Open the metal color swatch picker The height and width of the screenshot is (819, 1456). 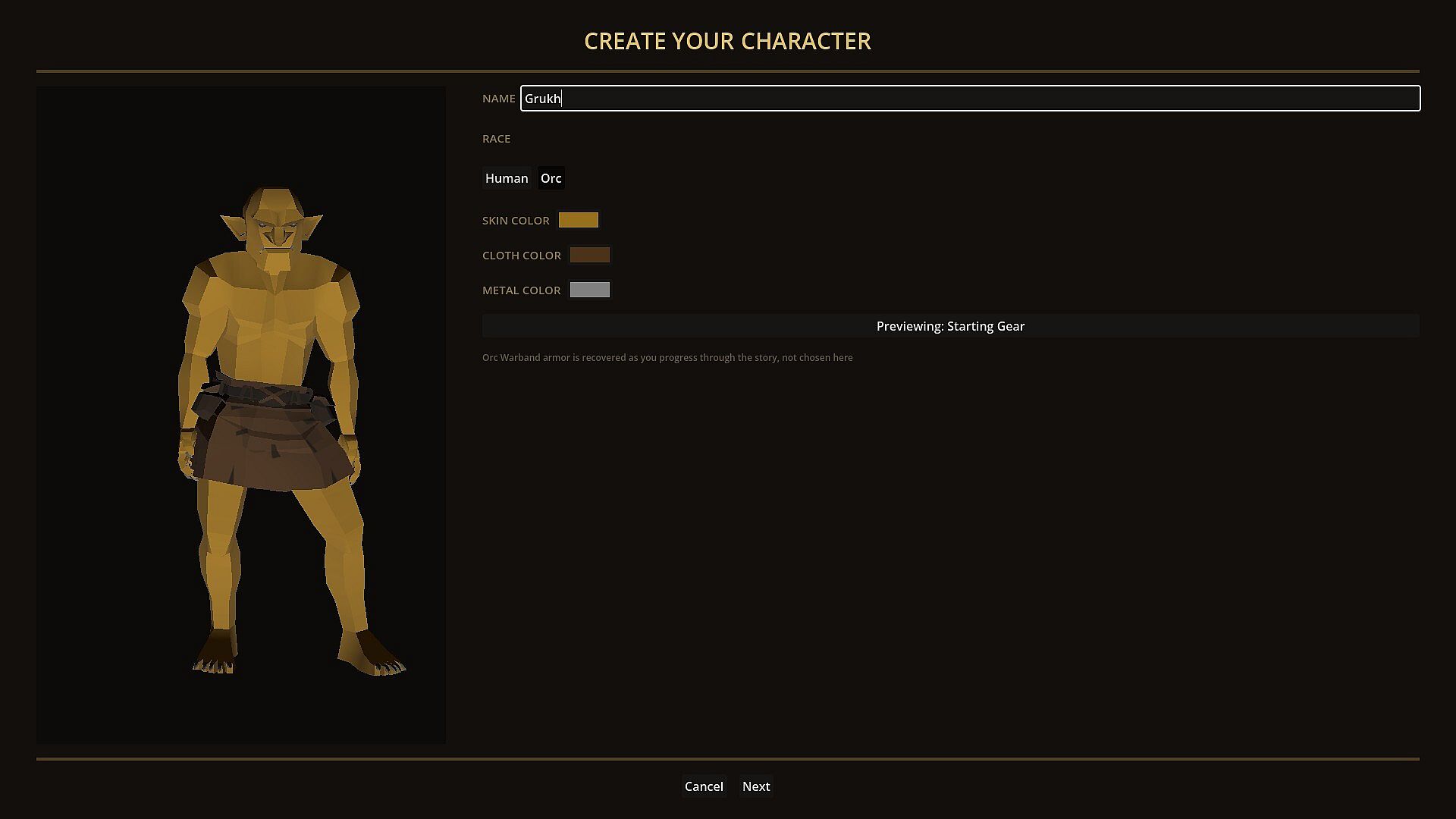(590, 290)
